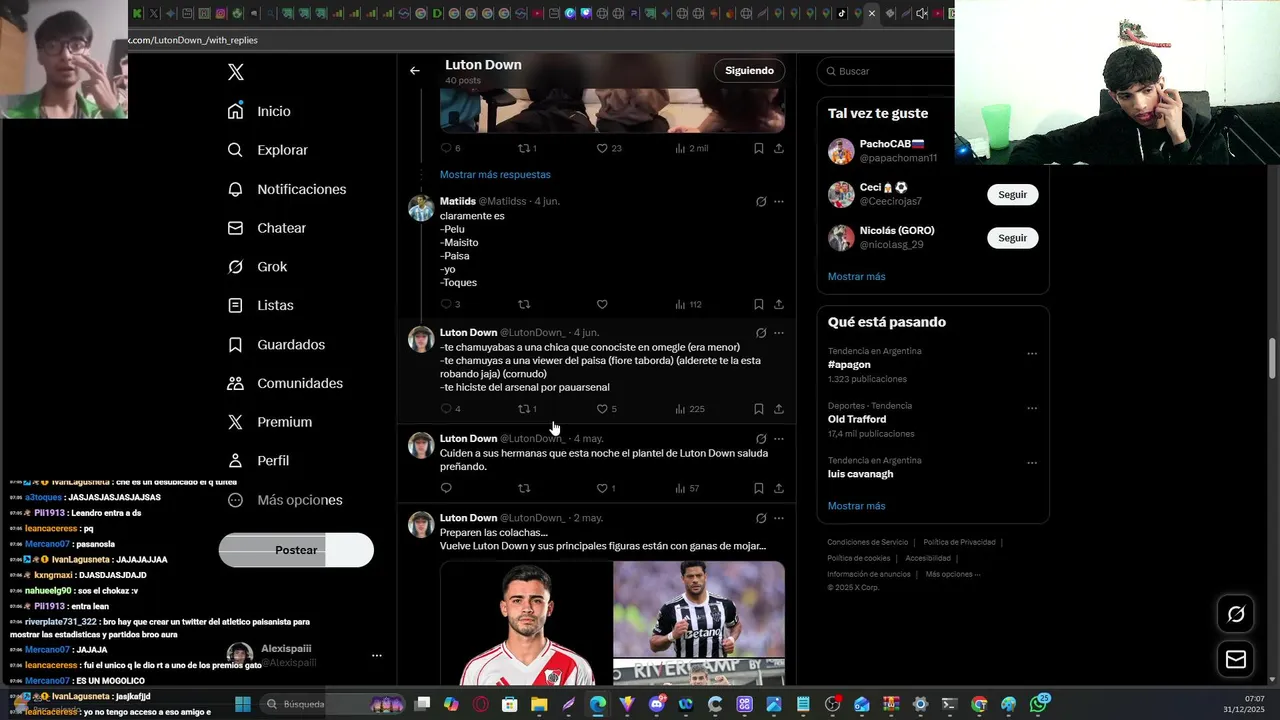This screenshot has width=1280, height=720.
Task: Open Comunidades in the sidebar
Action: tap(285, 383)
